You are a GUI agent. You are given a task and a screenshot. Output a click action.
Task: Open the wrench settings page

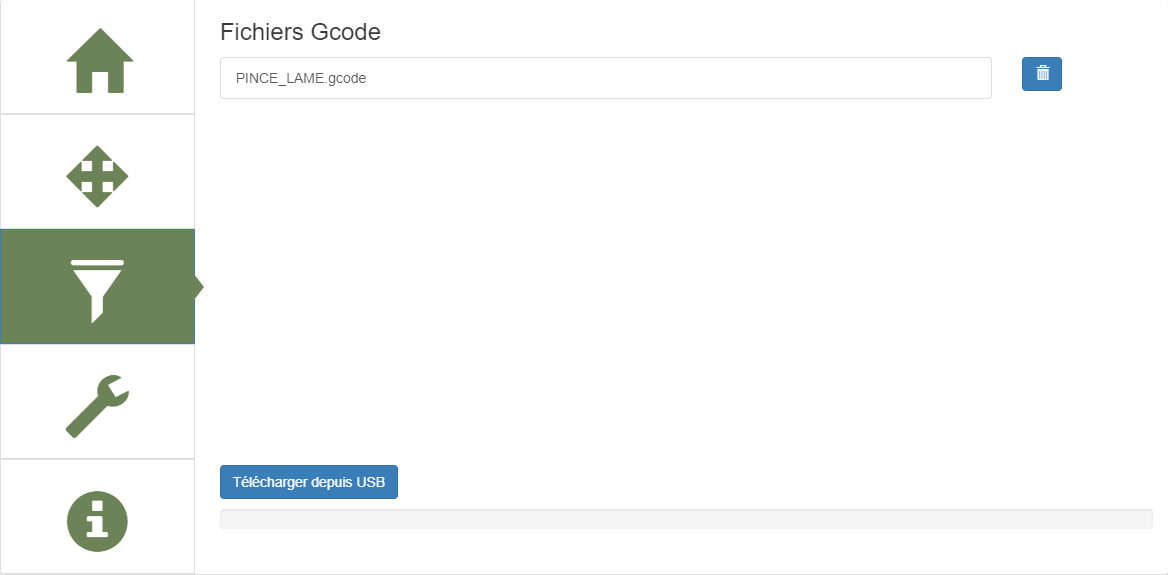(x=97, y=405)
